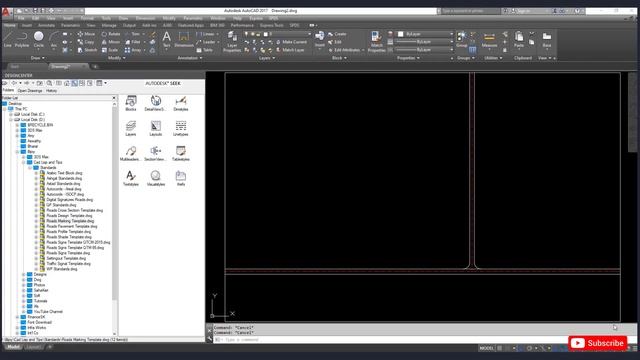
Task: Click the Trim tool
Action: [133, 34]
